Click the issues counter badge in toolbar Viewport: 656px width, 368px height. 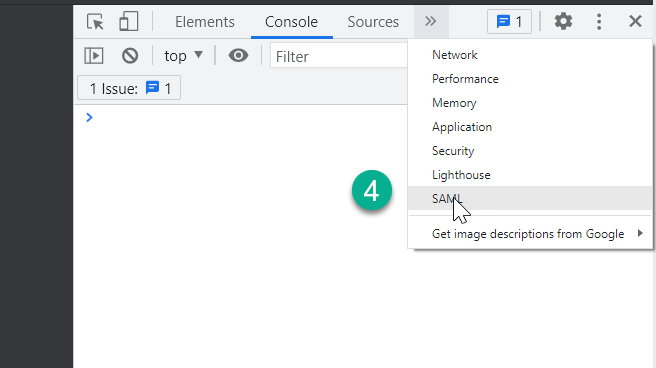[x=509, y=21]
